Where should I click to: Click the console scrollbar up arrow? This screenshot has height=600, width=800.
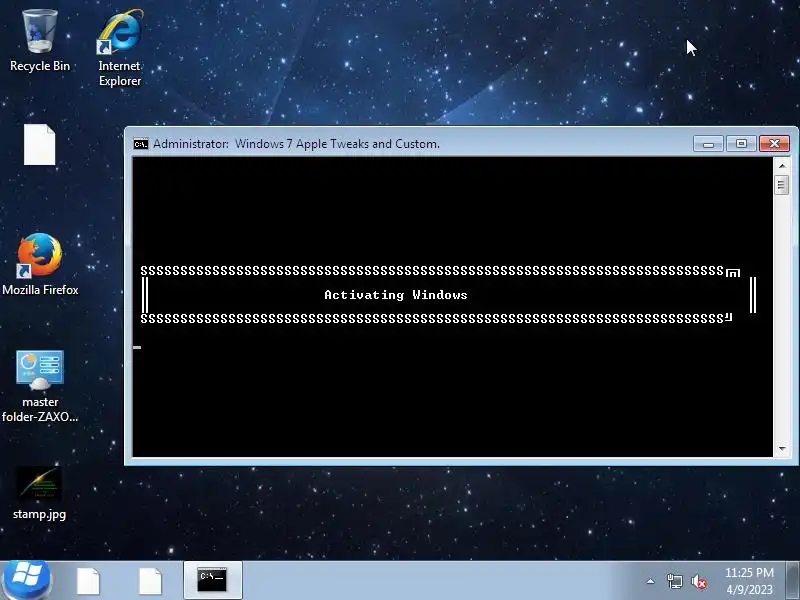782,166
